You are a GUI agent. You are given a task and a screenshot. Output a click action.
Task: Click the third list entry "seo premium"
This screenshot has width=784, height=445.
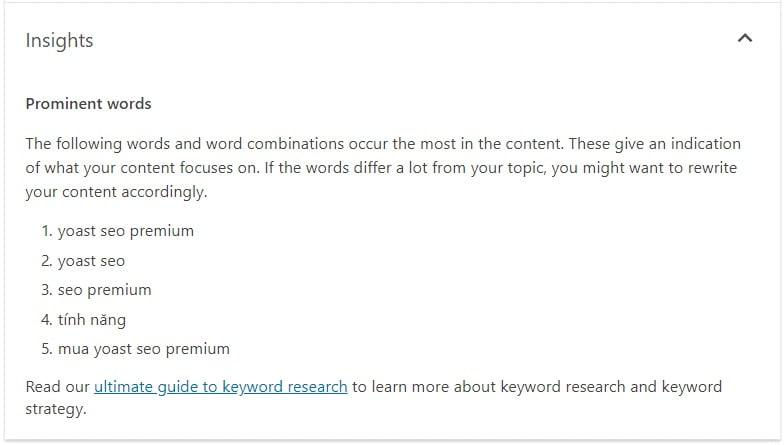[x=104, y=290]
